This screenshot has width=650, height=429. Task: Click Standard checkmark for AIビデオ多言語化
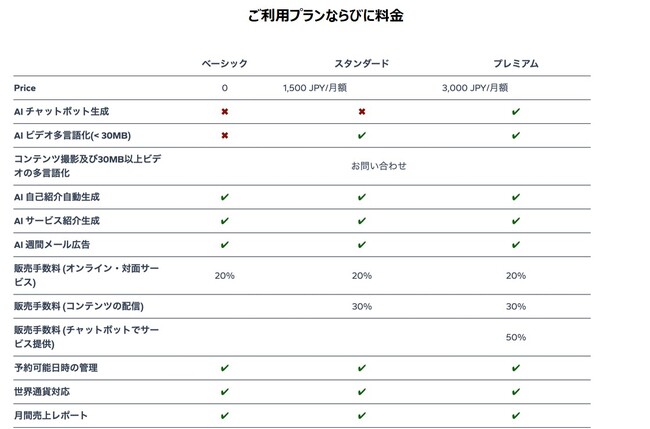[361, 134]
